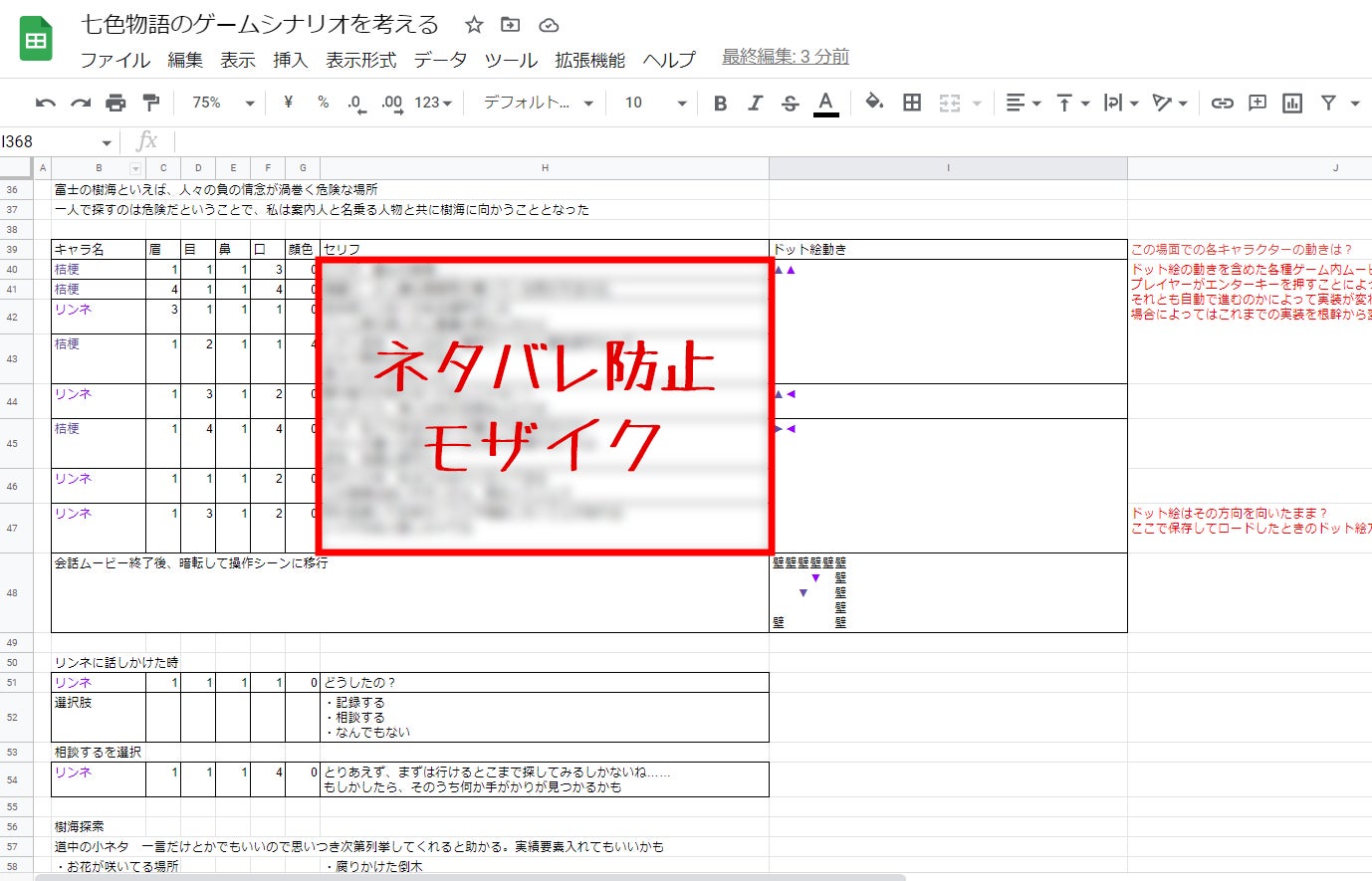Open the cell borders tool
1372x881 pixels.
coord(911,103)
